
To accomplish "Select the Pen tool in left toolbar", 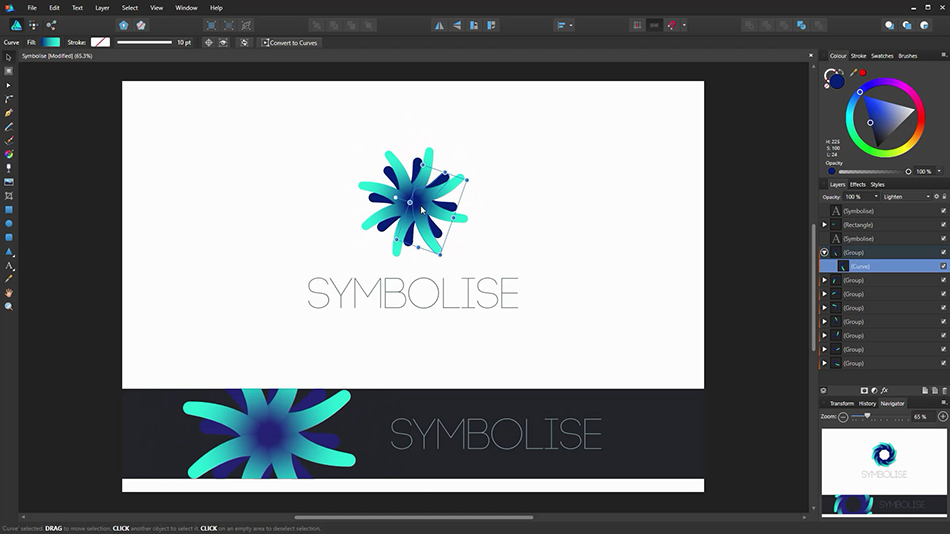I will point(9,113).
